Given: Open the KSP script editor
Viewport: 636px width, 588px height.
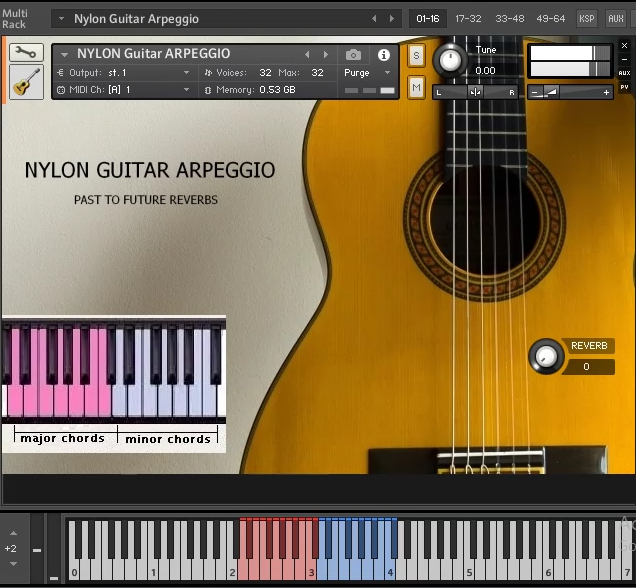Looking at the screenshot, I should (587, 19).
